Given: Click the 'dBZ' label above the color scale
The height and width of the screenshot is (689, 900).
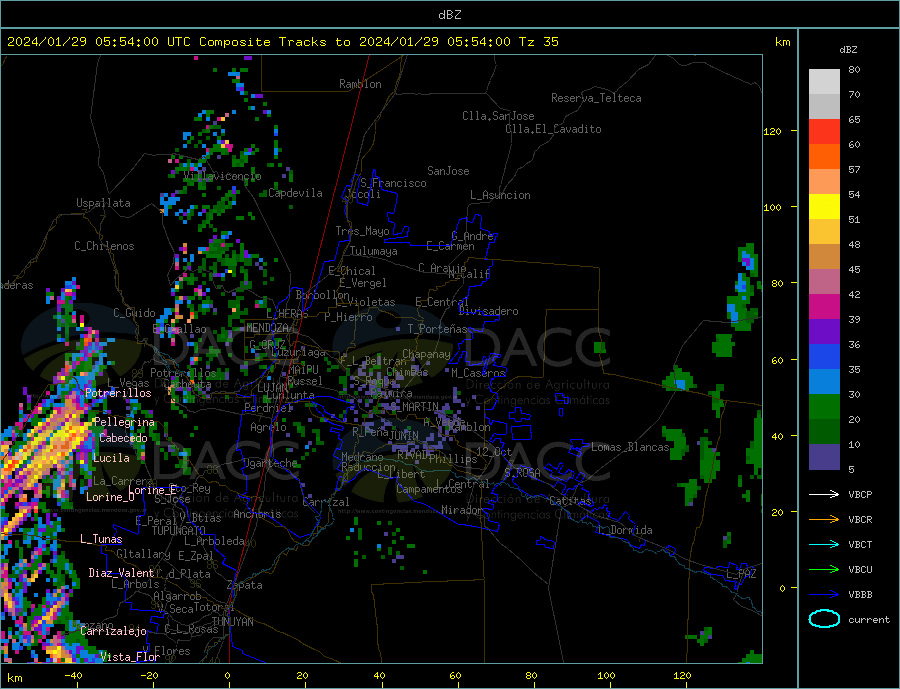Looking at the screenshot, I should click(848, 50).
